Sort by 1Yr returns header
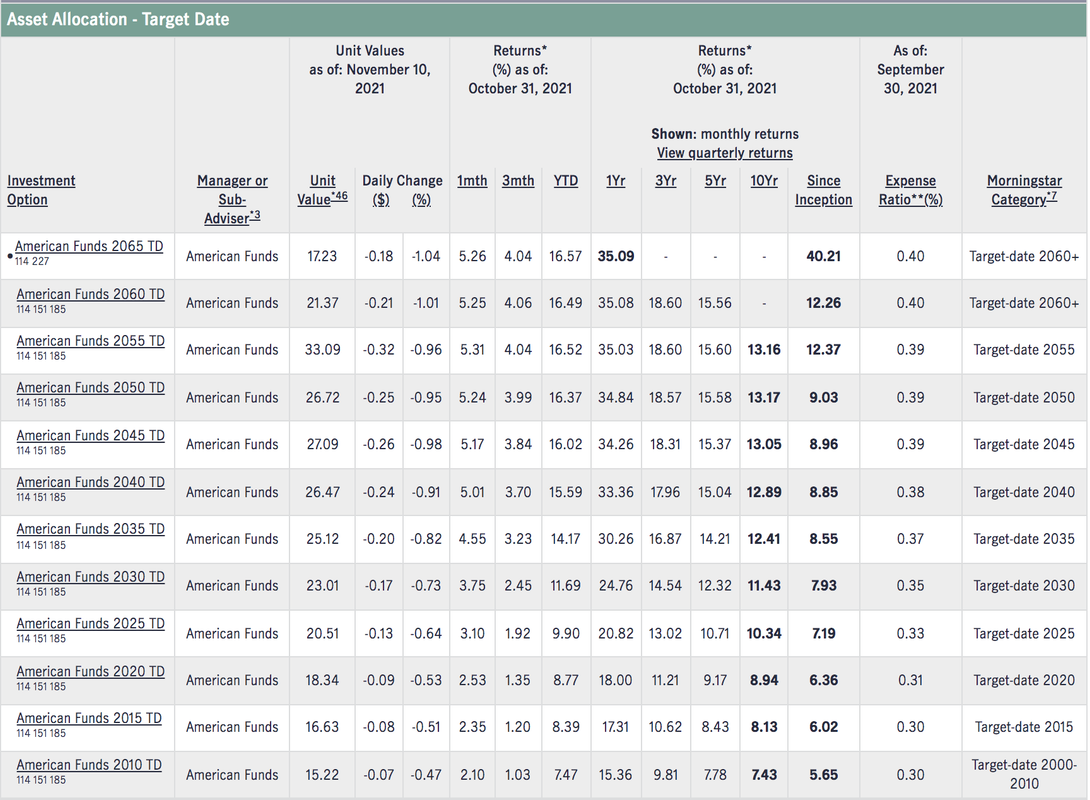Screen dimensions: 1090x800 tap(615, 181)
